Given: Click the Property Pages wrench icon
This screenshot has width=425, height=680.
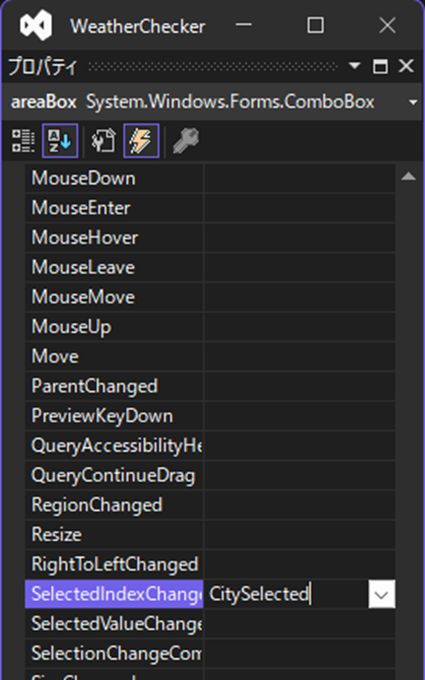Looking at the screenshot, I should point(186,141).
